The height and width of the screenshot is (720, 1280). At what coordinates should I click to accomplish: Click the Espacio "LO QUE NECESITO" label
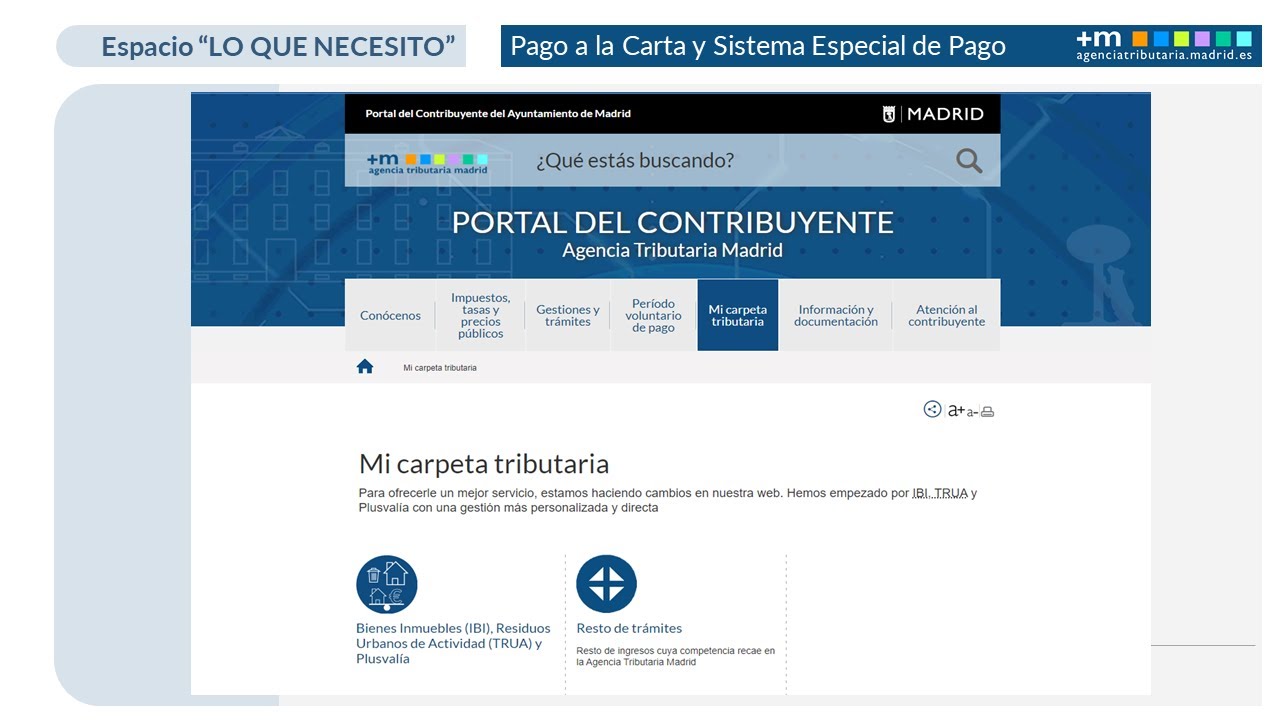point(278,46)
